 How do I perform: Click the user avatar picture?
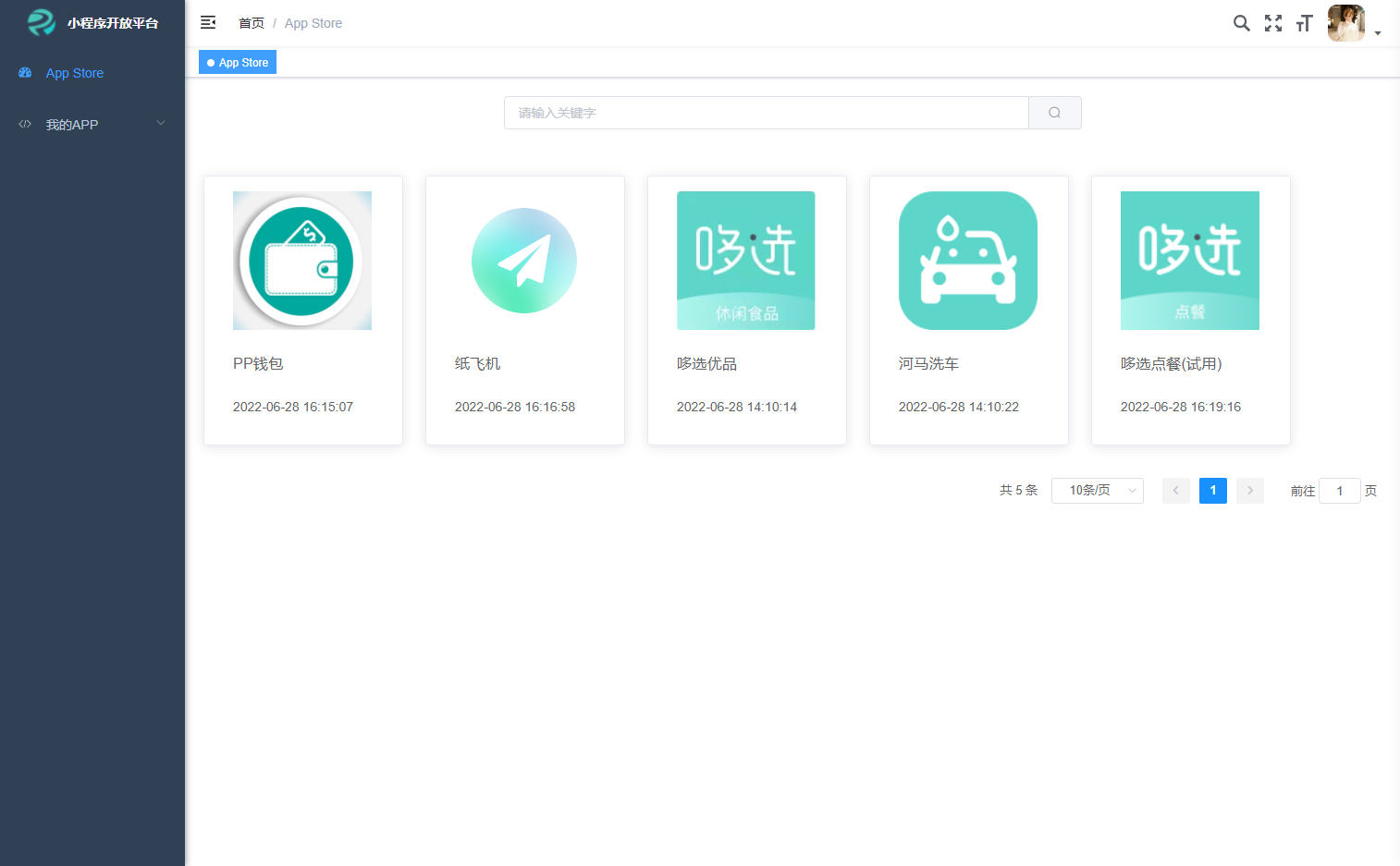point(1346,23)
